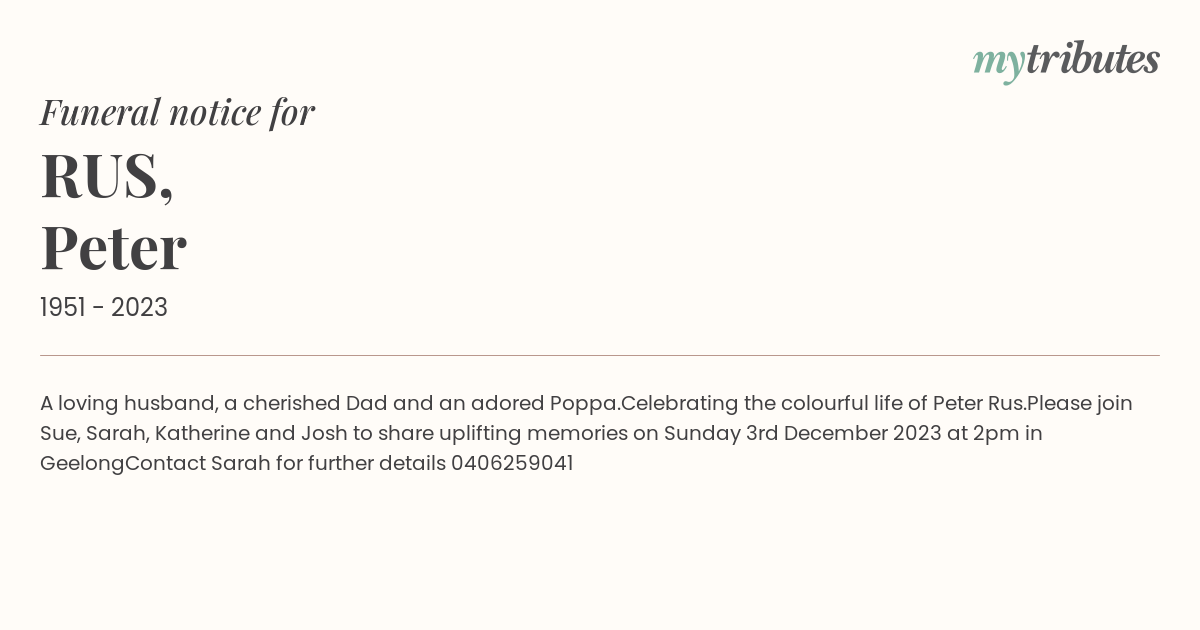The image size is (1200, 630).
Task: Click the phone number 0406259041
Action: pyautogui.click(x=512, y=464)
